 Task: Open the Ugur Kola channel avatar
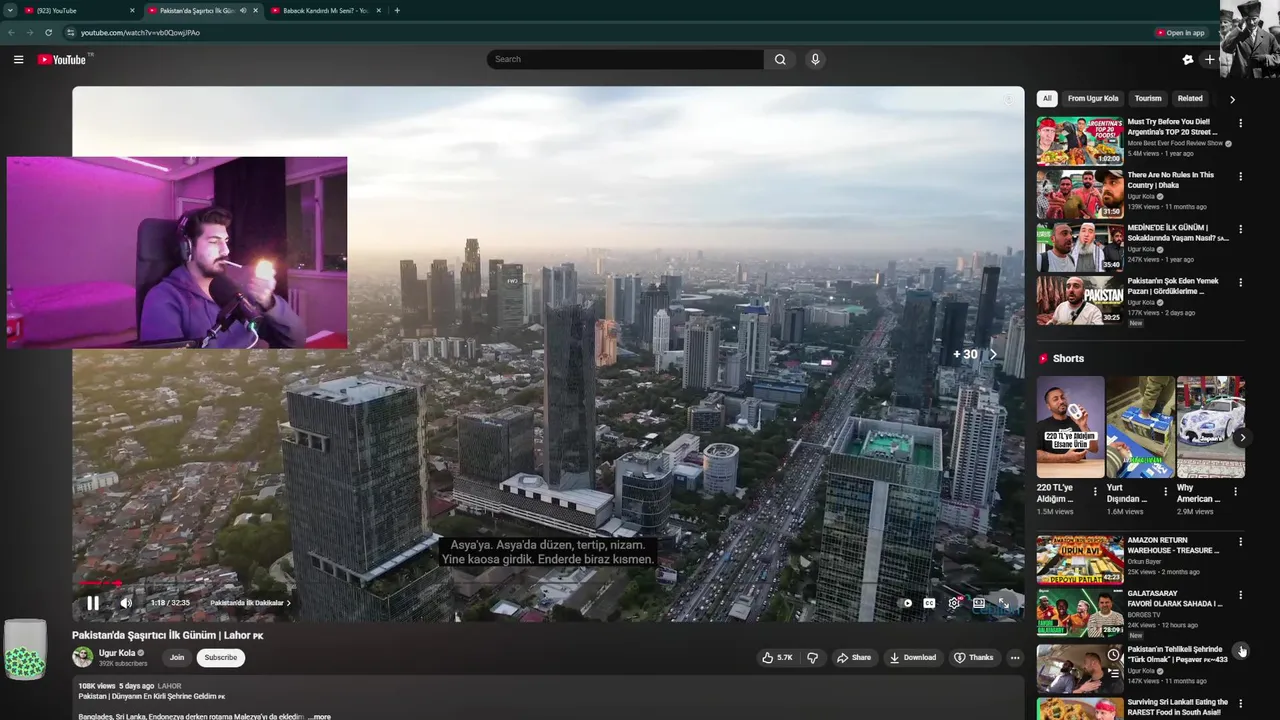[83, 657]
